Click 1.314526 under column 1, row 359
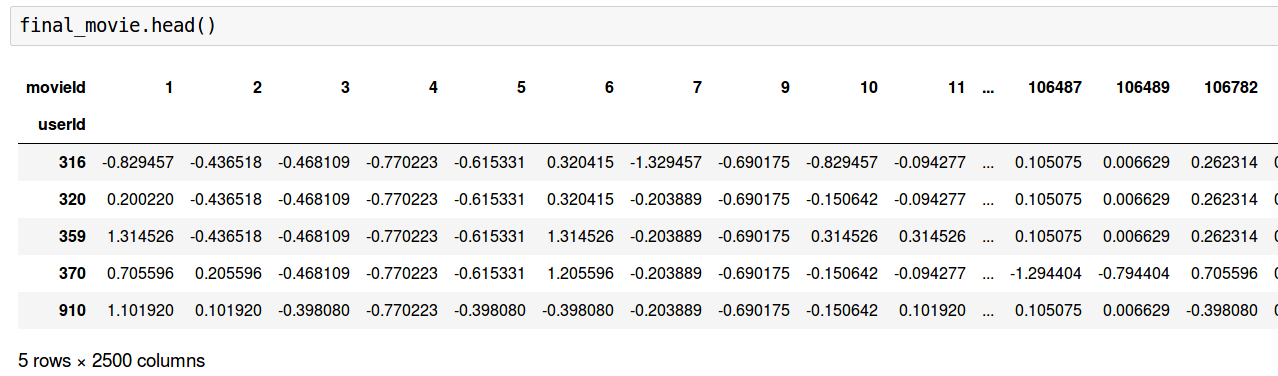The width and height of the screenshot is (1278, 376). coord(140,236)
